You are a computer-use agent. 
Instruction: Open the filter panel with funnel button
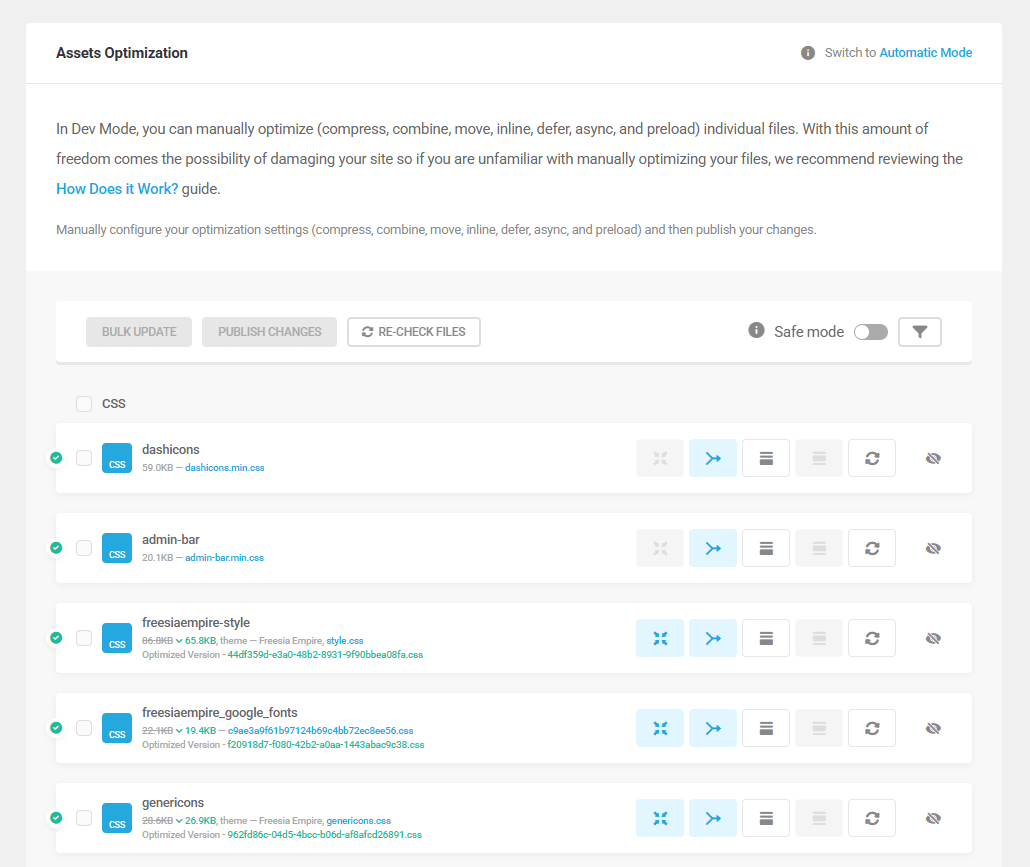coord(920,332)
